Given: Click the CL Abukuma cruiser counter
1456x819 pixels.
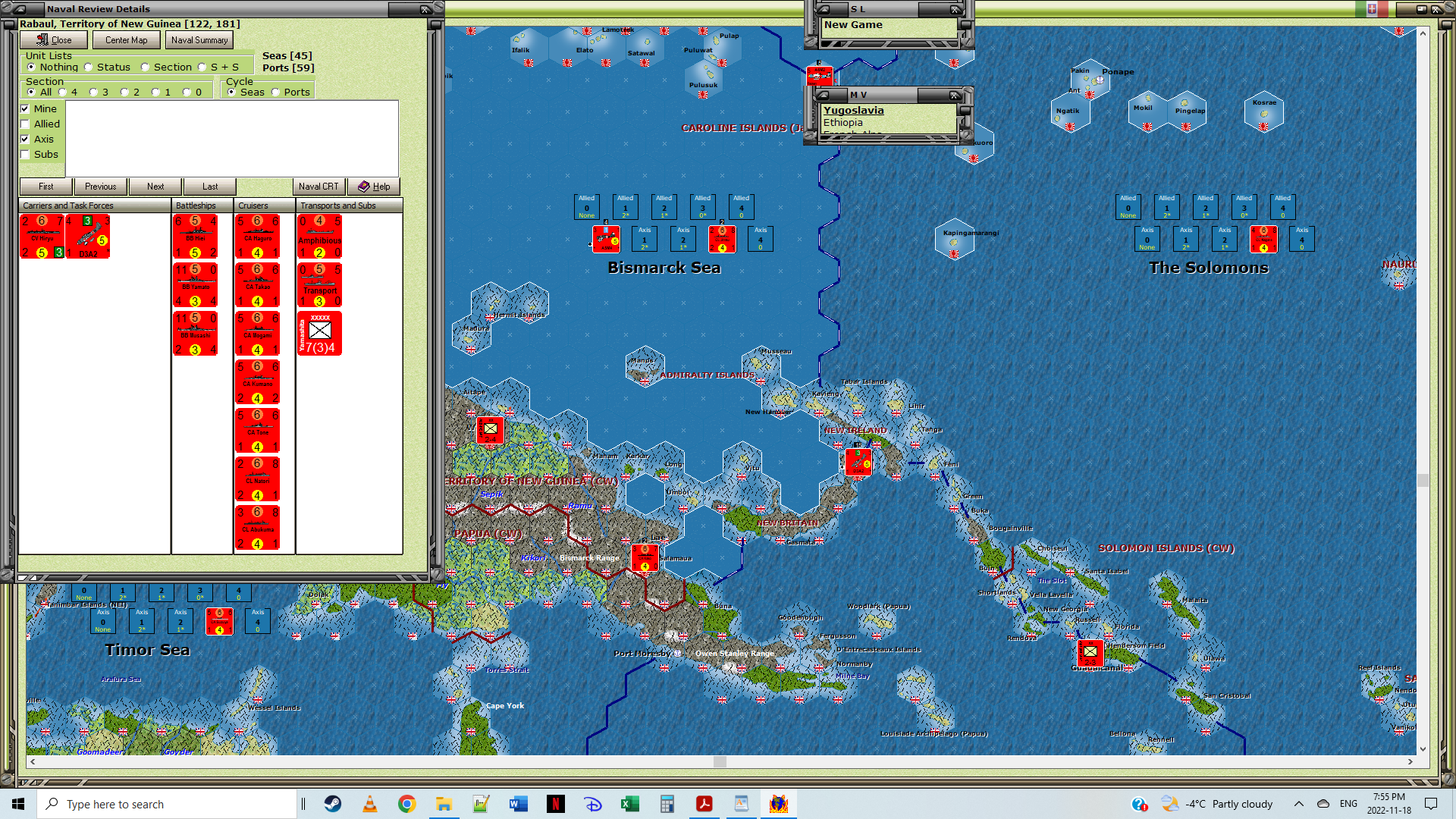Looking at the screenshot, I should click(x=258, y=528).
